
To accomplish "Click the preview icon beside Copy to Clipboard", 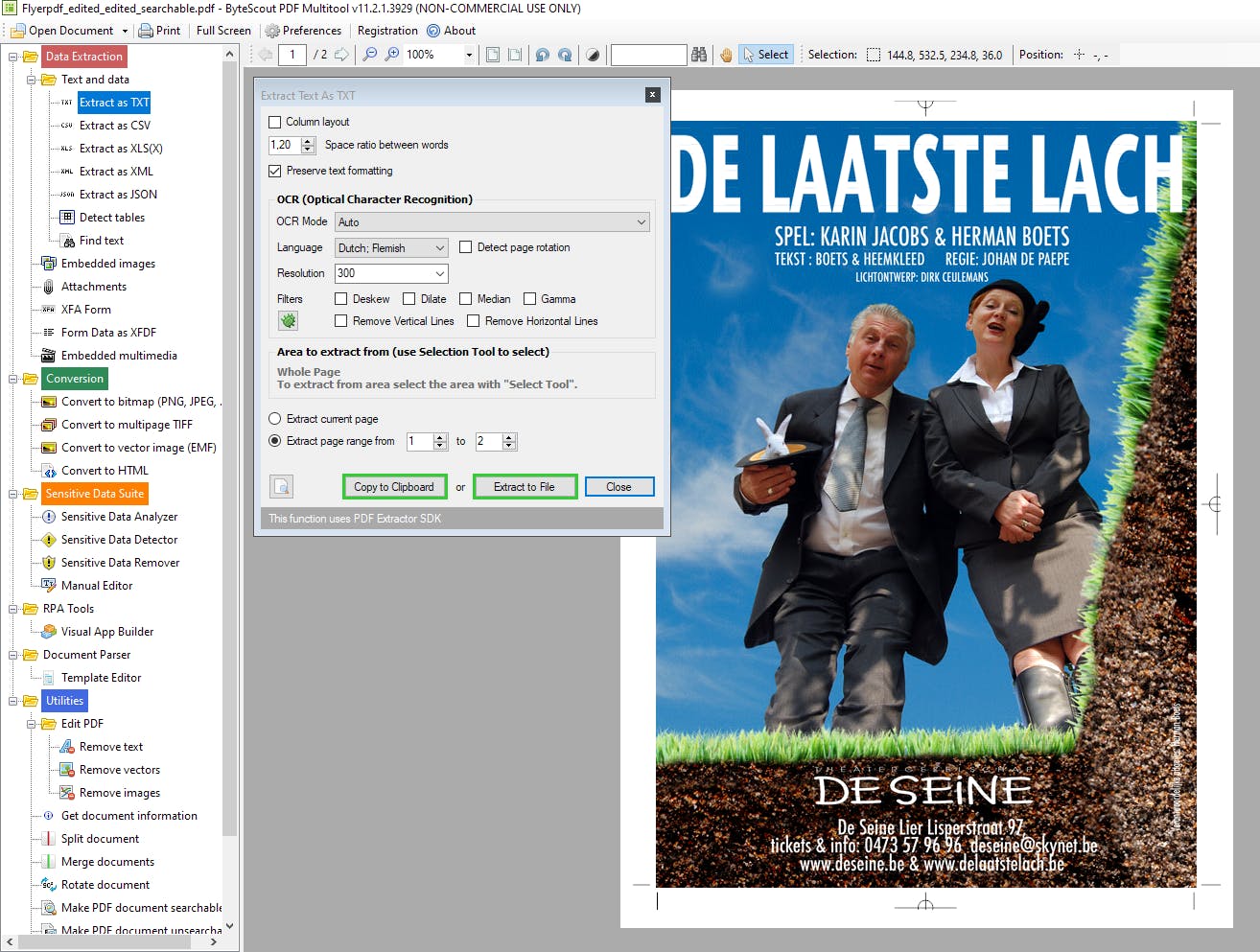I will click(281, 487).
